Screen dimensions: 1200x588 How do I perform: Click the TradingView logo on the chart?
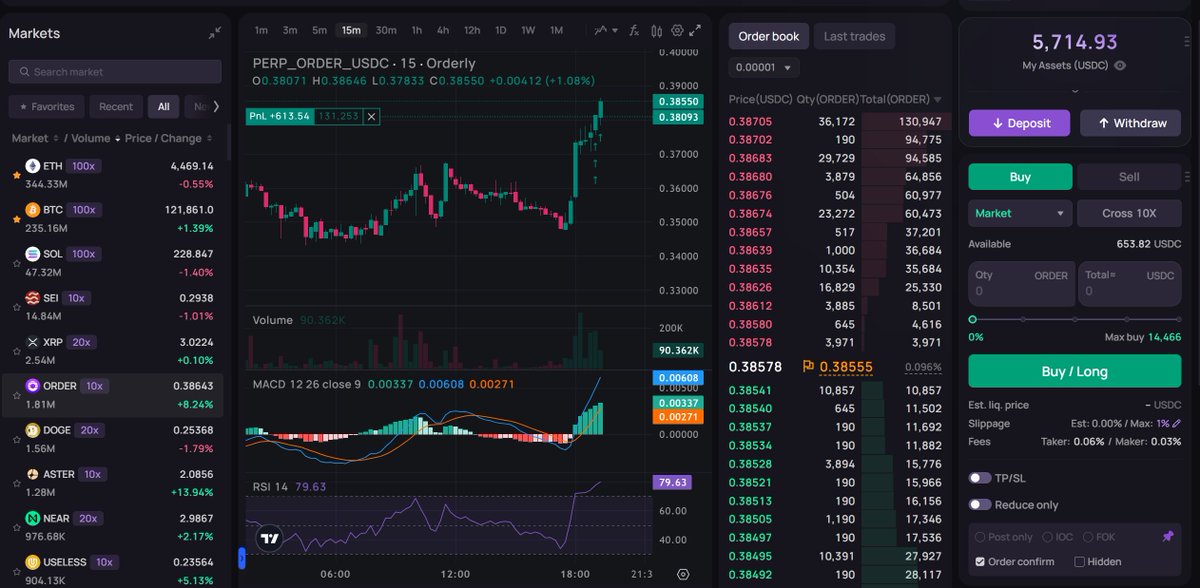(268, 537)
